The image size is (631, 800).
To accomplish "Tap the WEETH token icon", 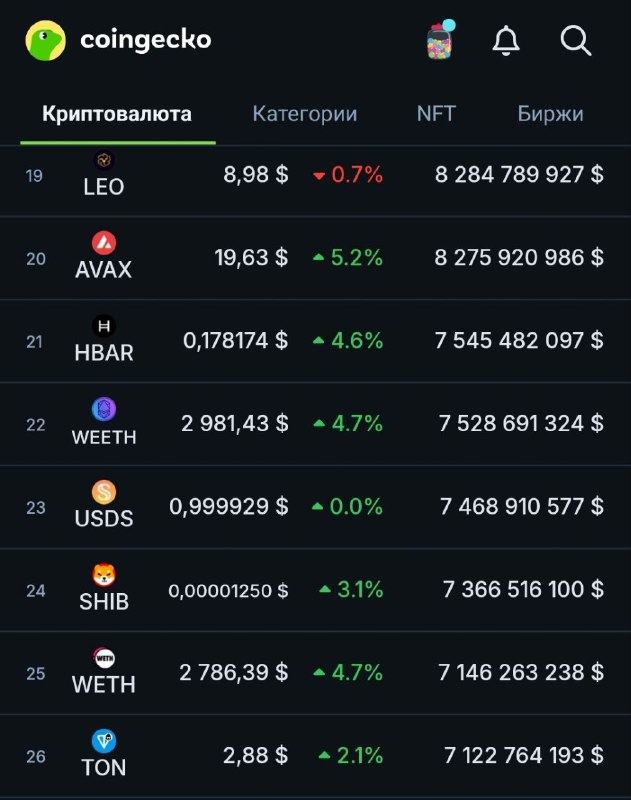I will click(x=104, y=409).
